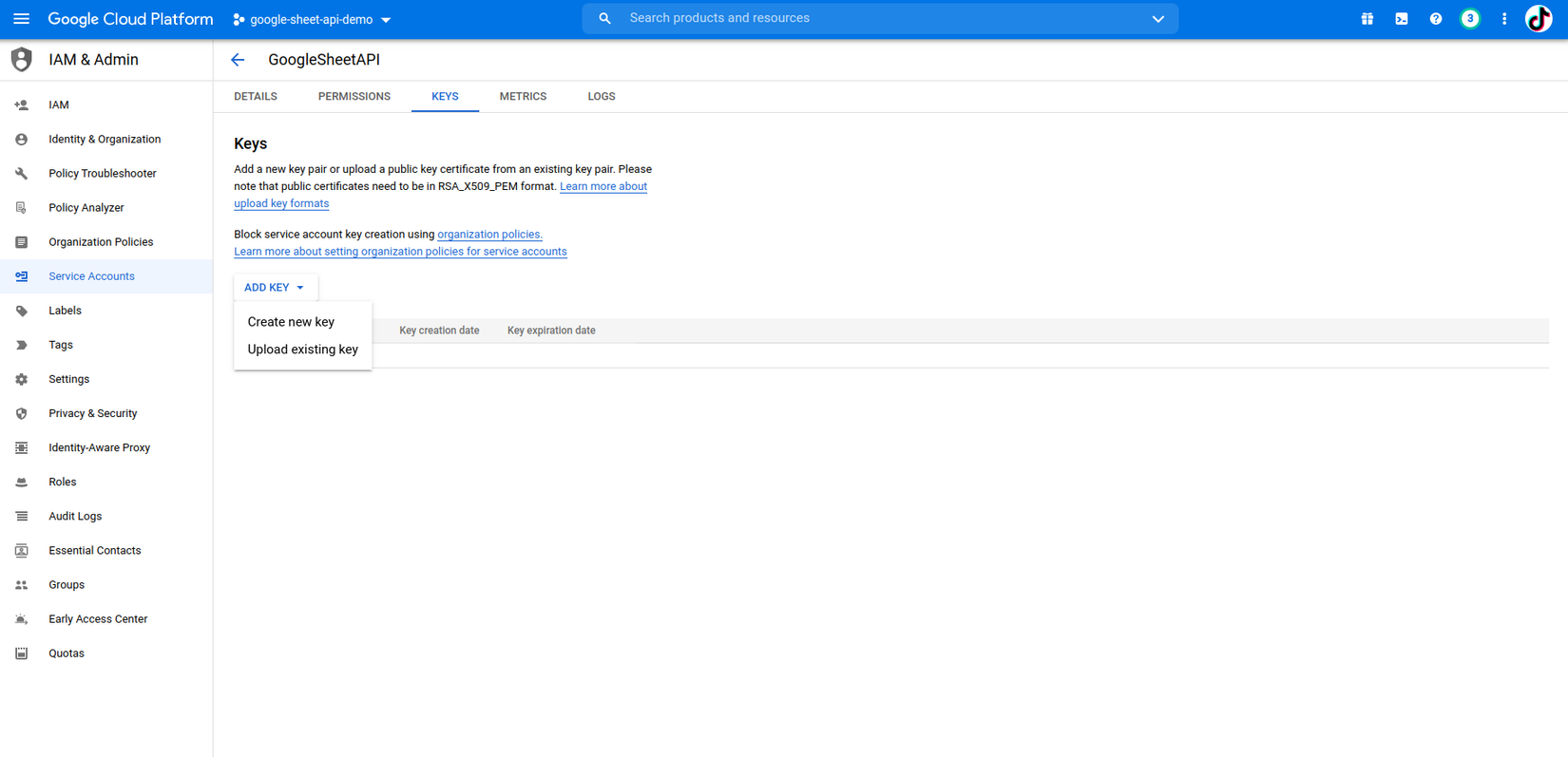
Task: Open Audit Logs in the sidebar
Action: pyautogui.click(x=106, y=516)
